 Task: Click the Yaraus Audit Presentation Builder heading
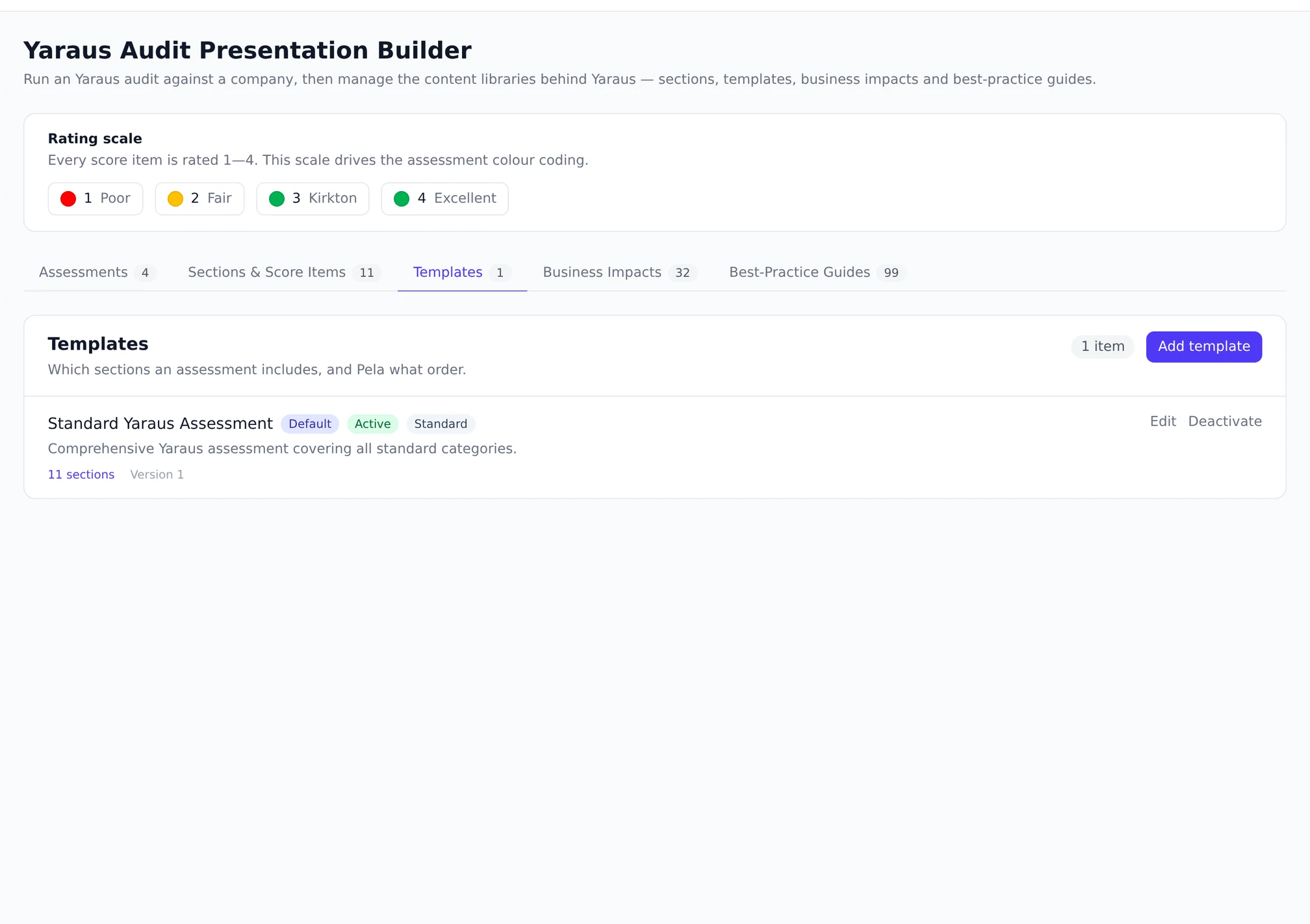(x=248, y=50)
